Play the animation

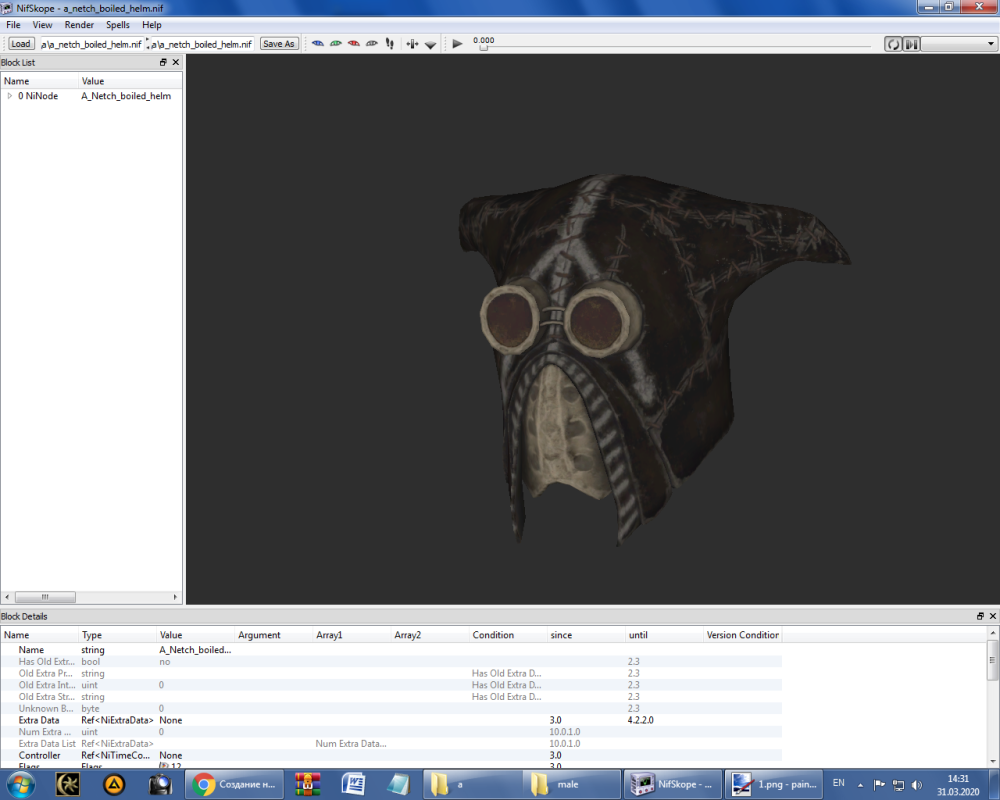tap(457, 43)
